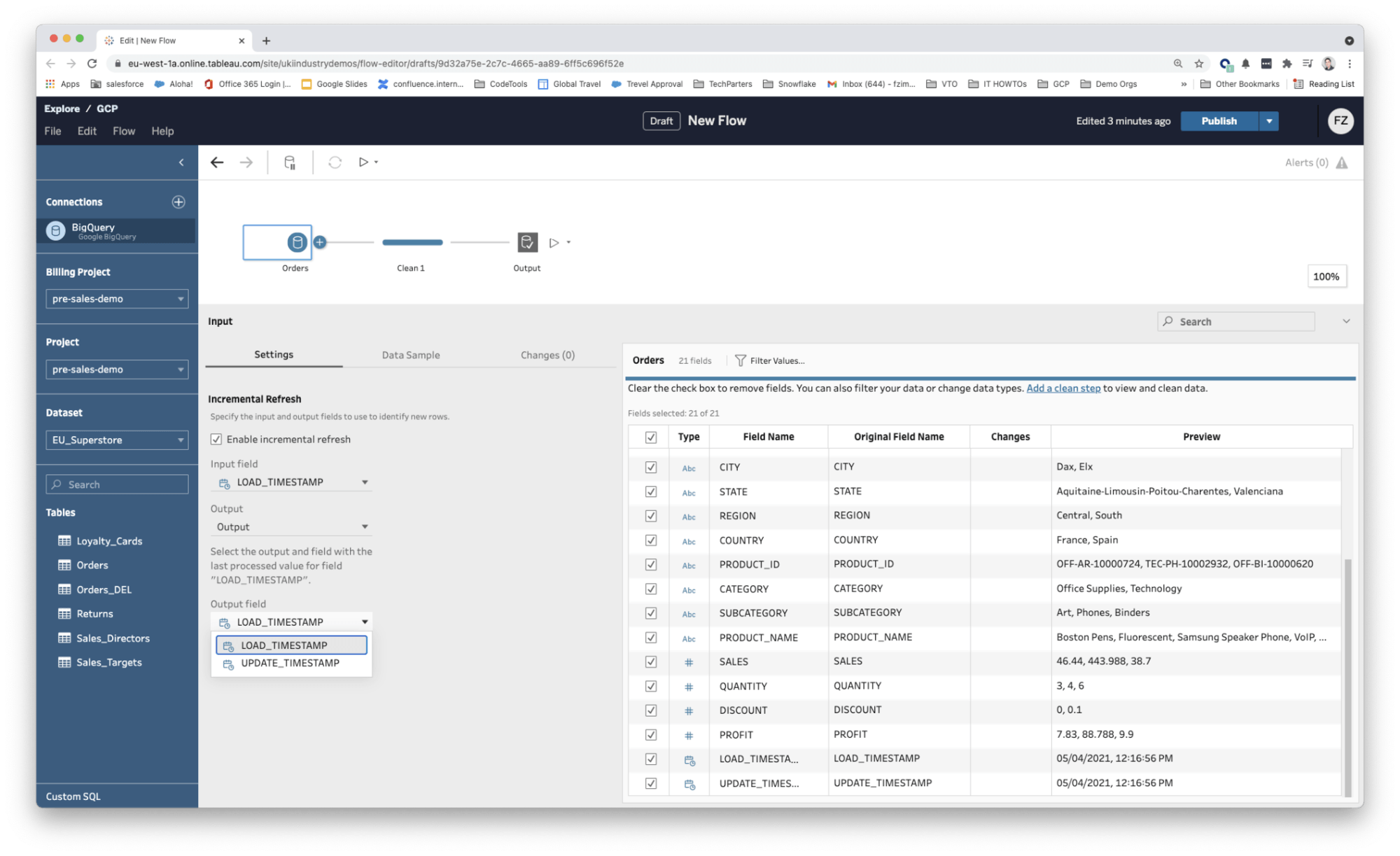Click the Search field above the Orders fields
This screenshot has width=1400, height=856.
[1235, 321]
